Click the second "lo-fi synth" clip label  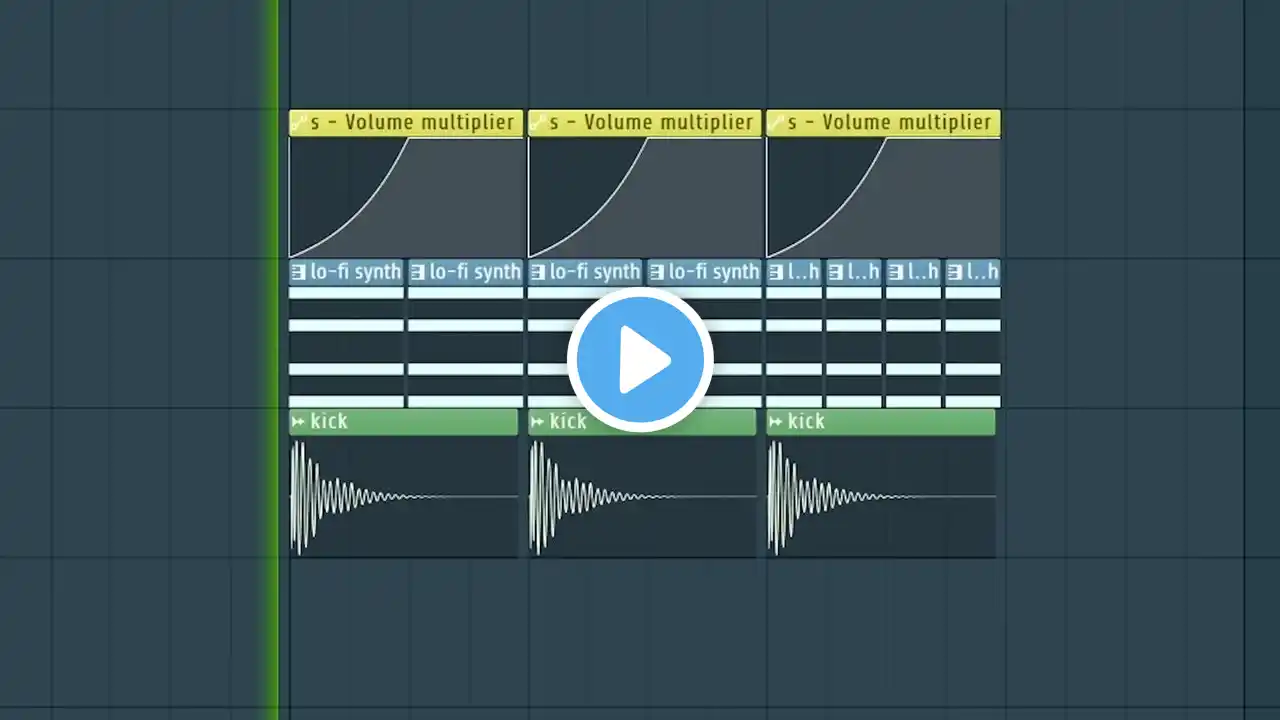click(475, 272)
